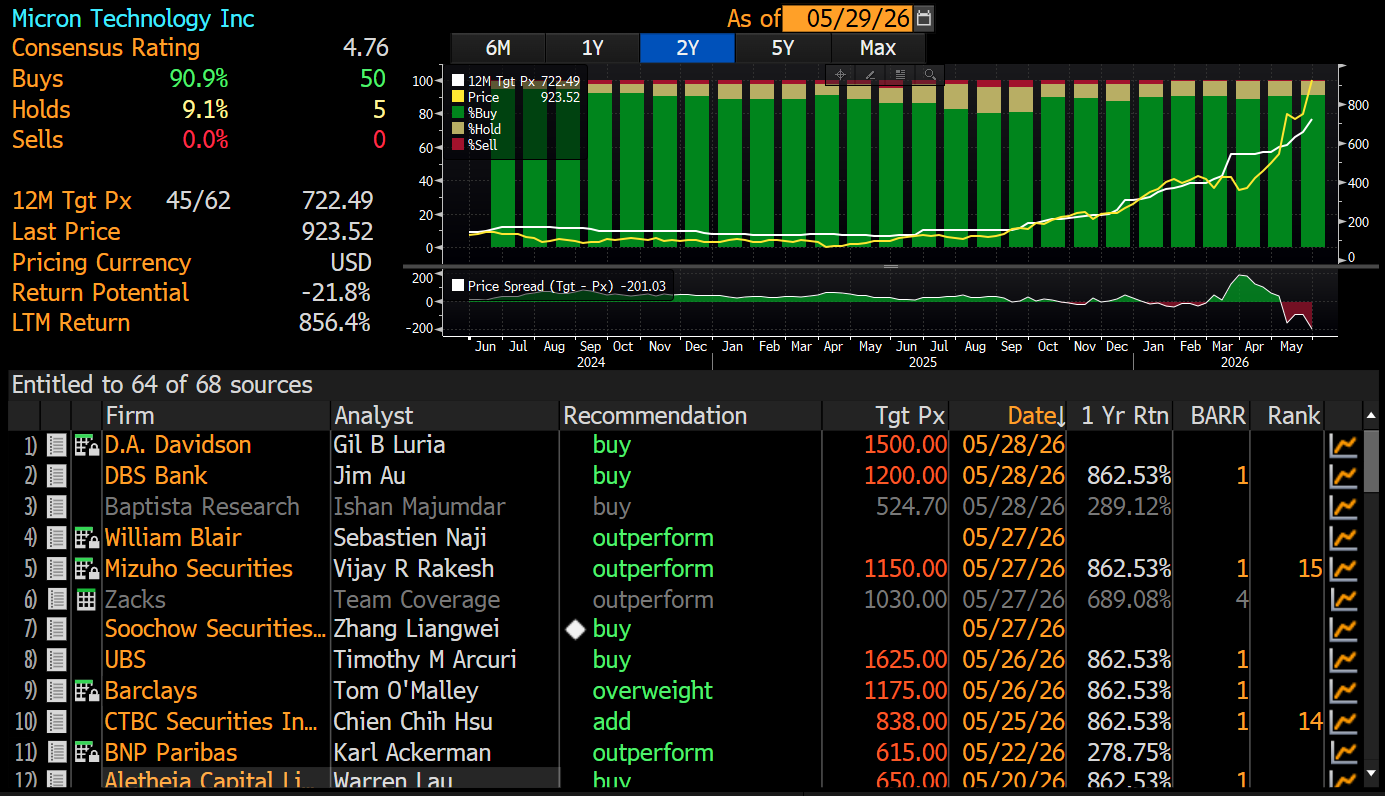
Task: Click the analyst list scrollbar thumb
Action: click(1372, 461)
